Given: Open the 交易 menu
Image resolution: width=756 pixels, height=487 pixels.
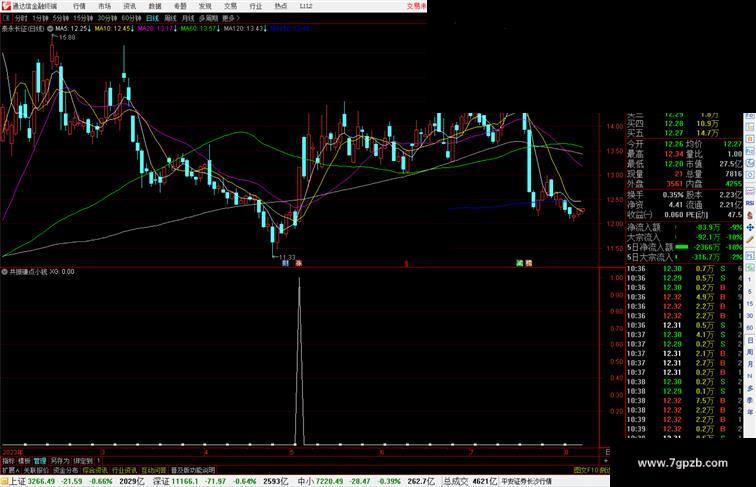Looking at the screenshot, I should pos(230,6).
